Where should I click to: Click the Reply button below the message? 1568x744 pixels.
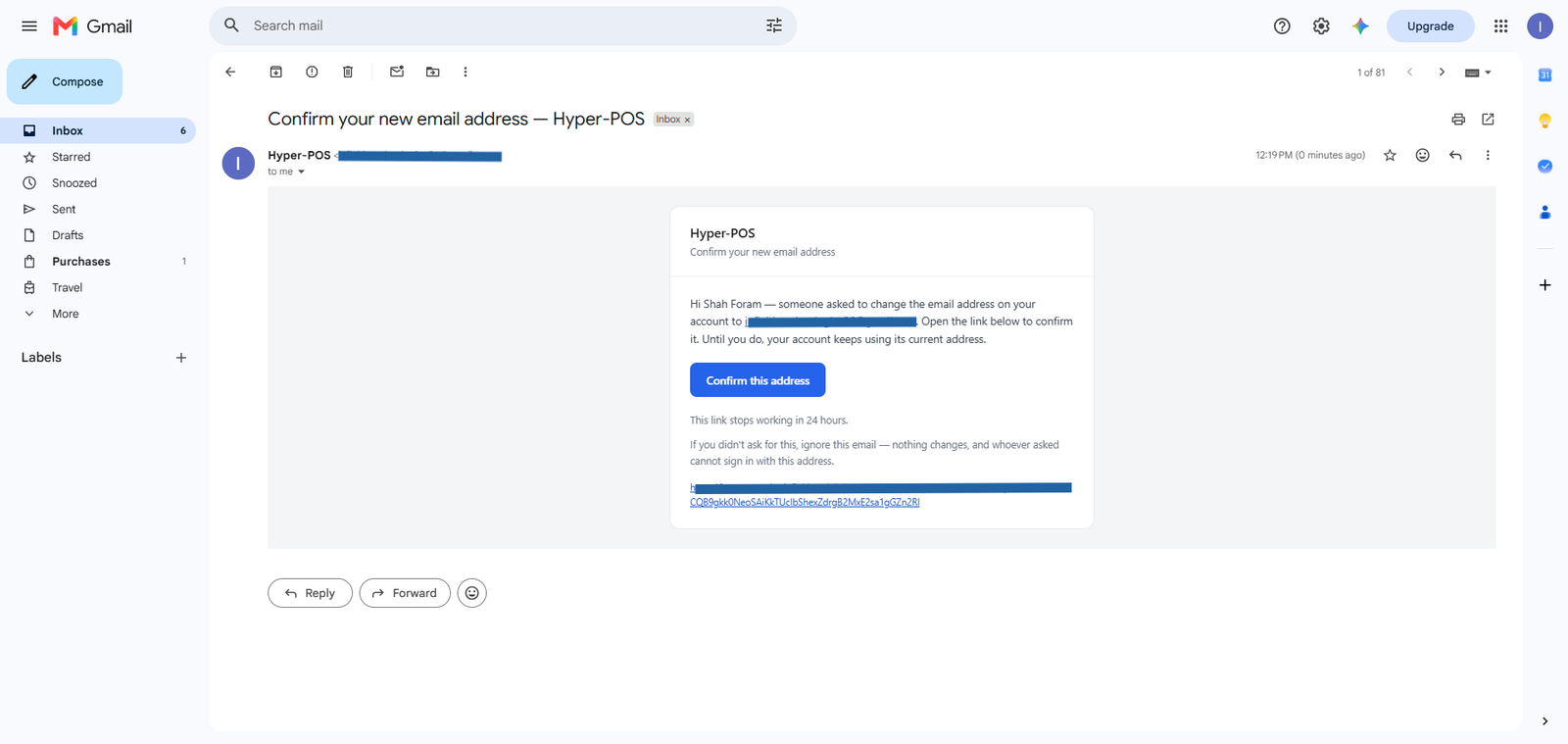click(310, 593)
